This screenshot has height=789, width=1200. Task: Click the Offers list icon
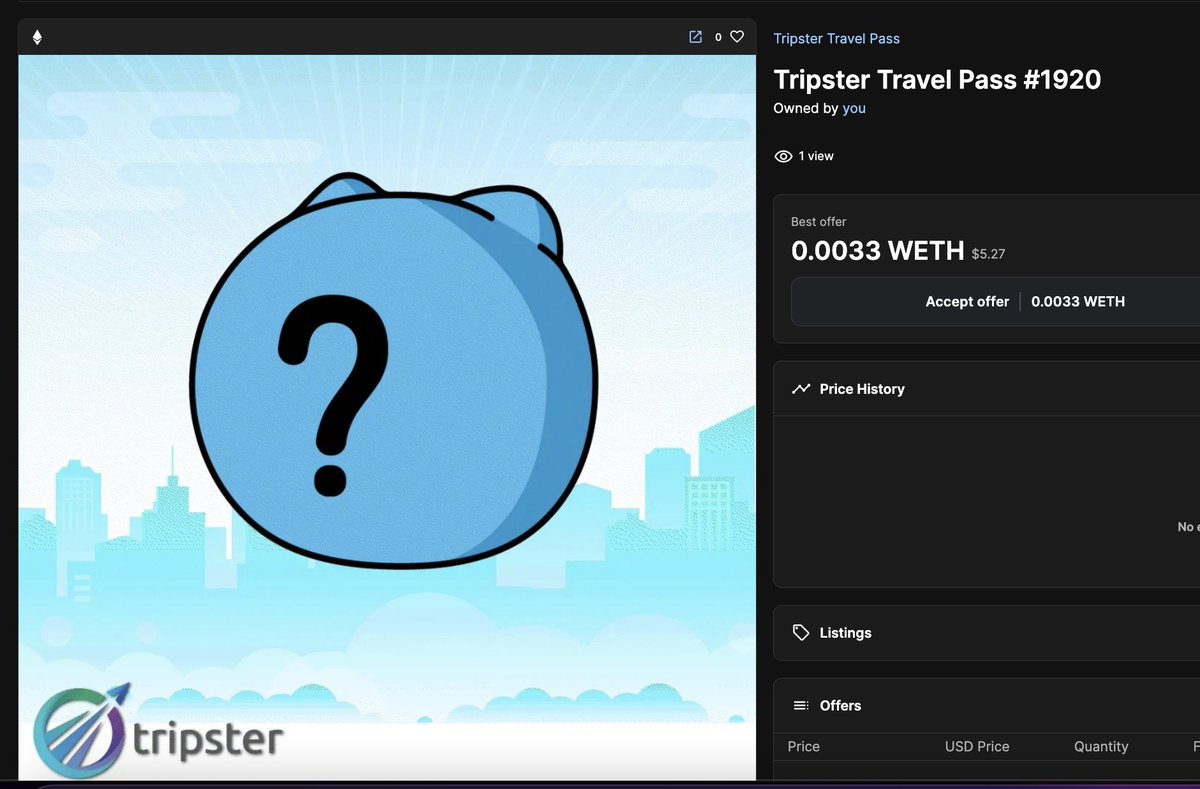[801, 706]
